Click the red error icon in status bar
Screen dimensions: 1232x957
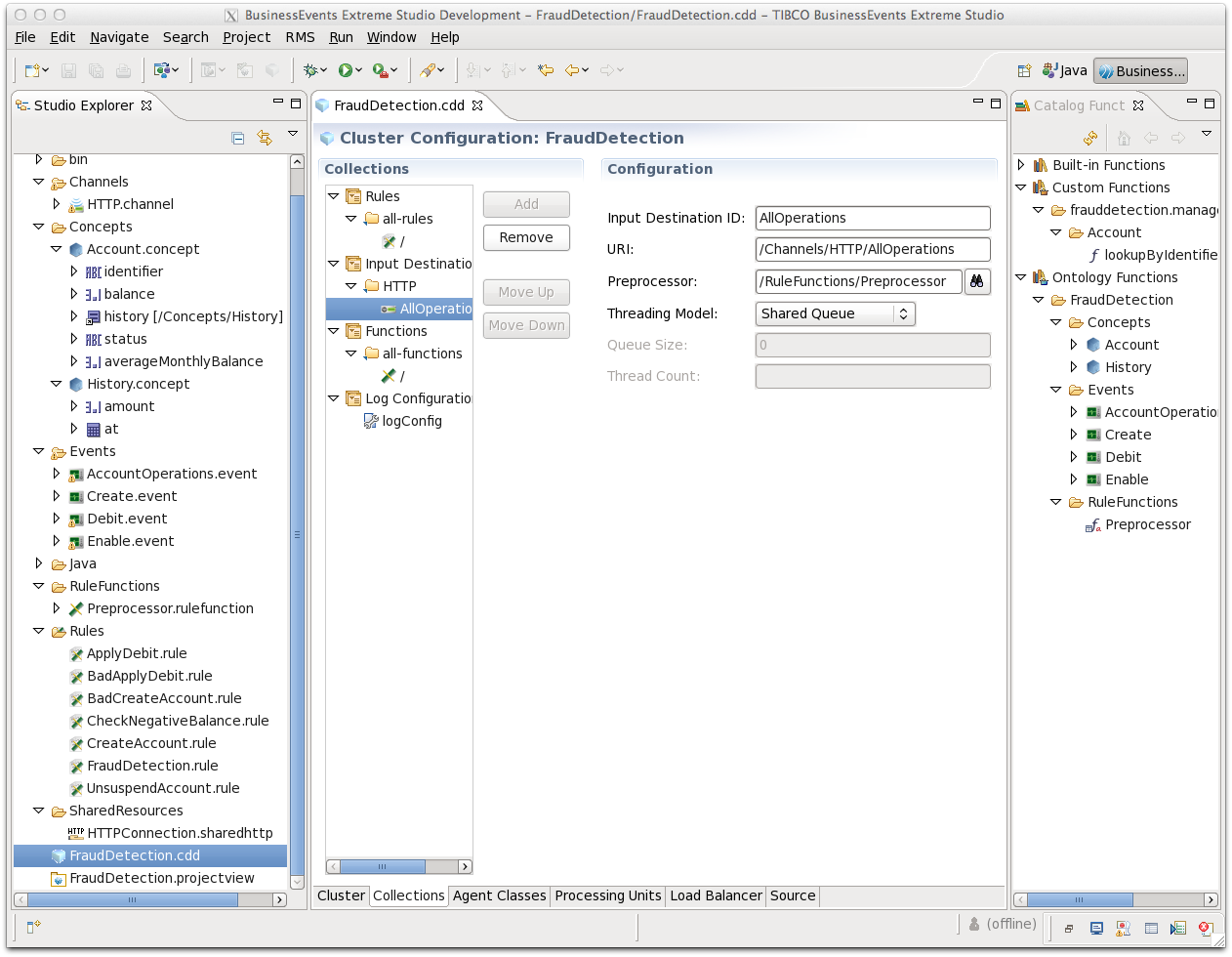(1206, 929)
